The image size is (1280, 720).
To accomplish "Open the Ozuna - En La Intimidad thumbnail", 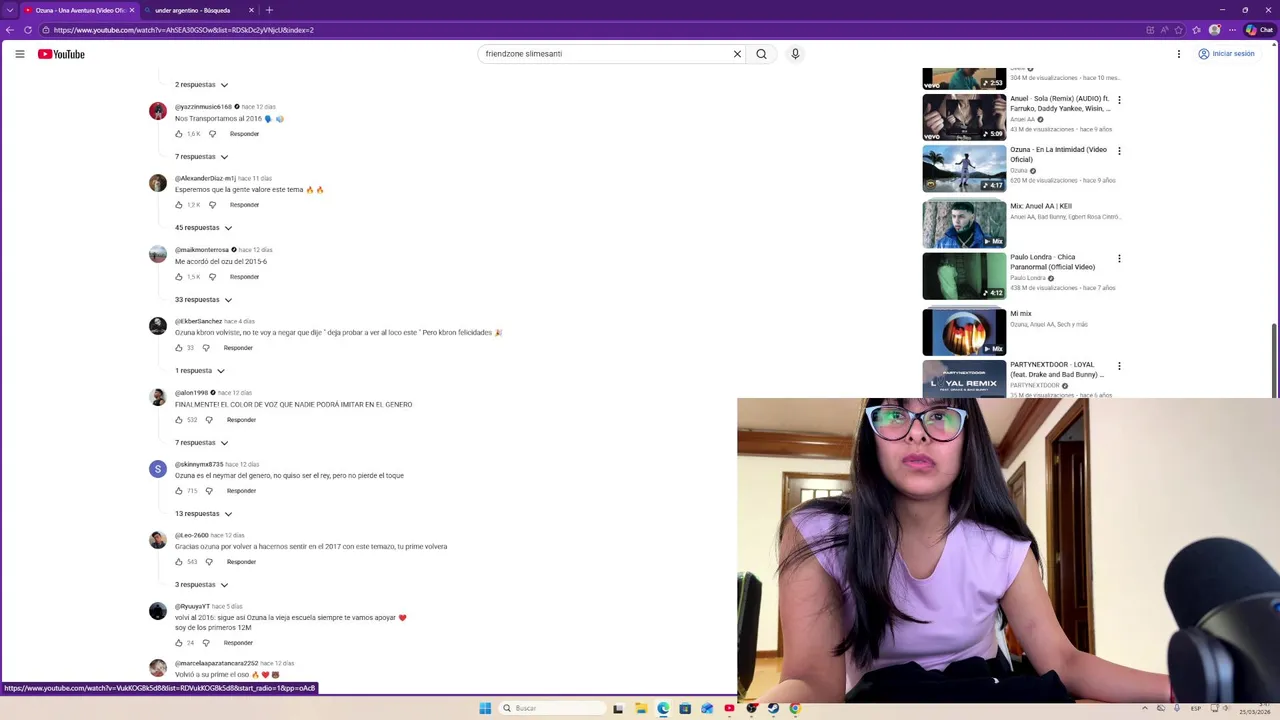I will [964, 169].
